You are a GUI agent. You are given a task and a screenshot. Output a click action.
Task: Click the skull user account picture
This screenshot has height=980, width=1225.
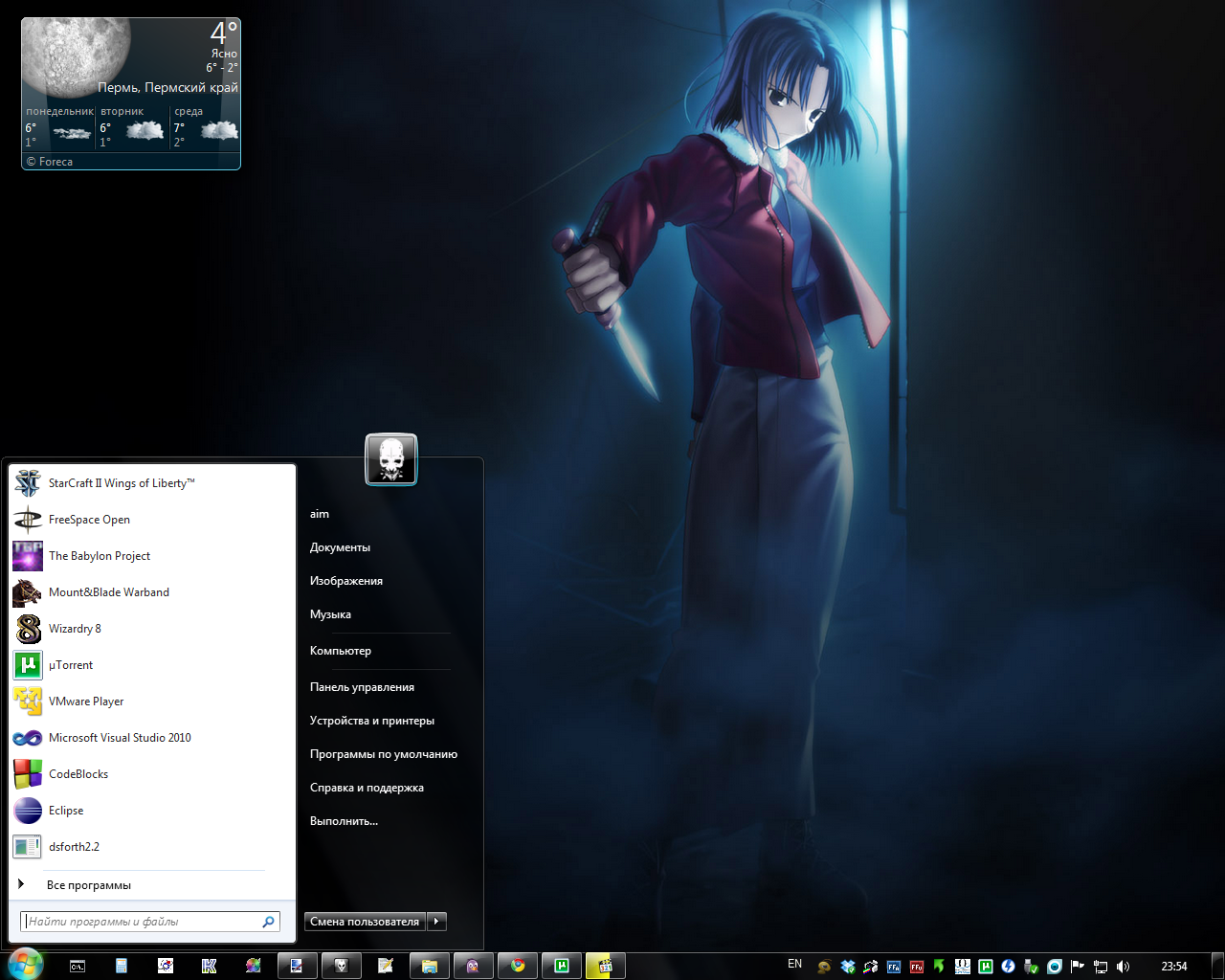391,460
